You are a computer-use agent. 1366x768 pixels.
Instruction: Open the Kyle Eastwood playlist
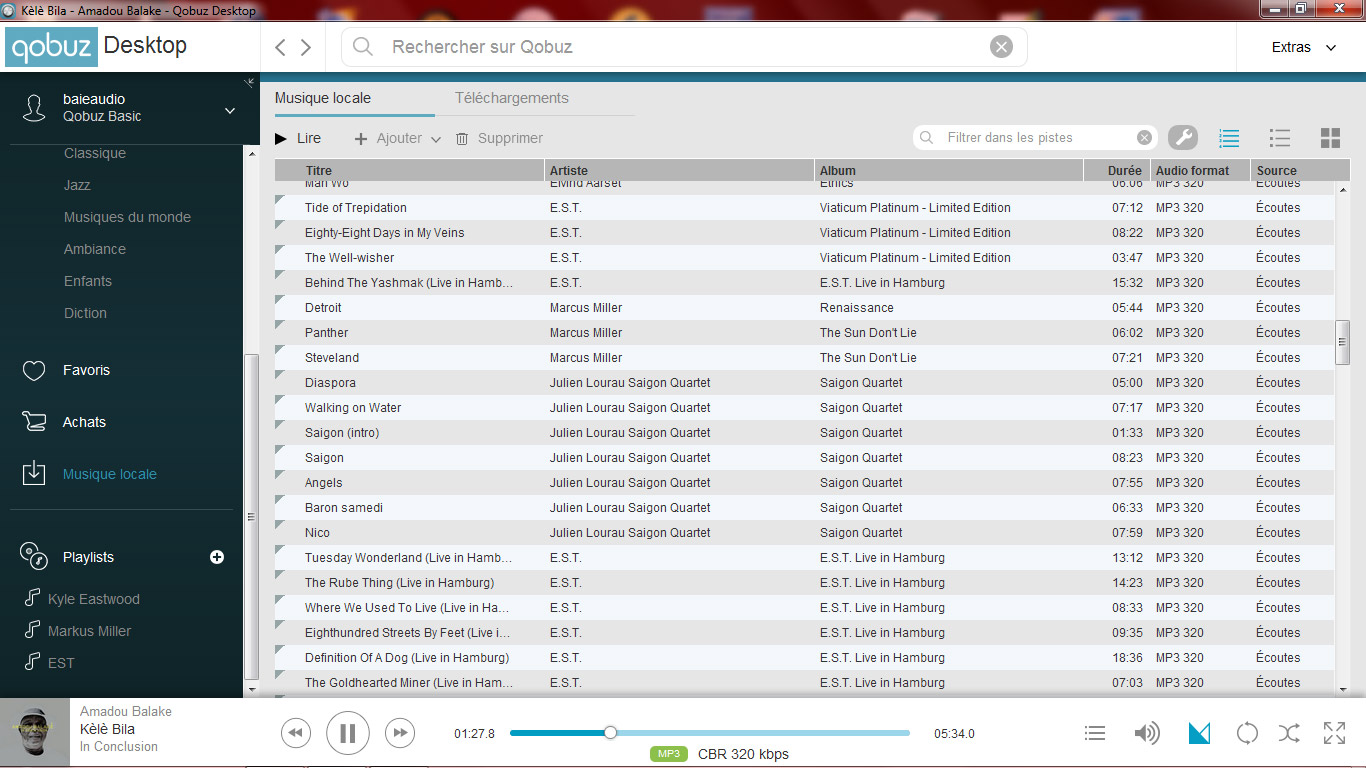click(x=94, y=599)
